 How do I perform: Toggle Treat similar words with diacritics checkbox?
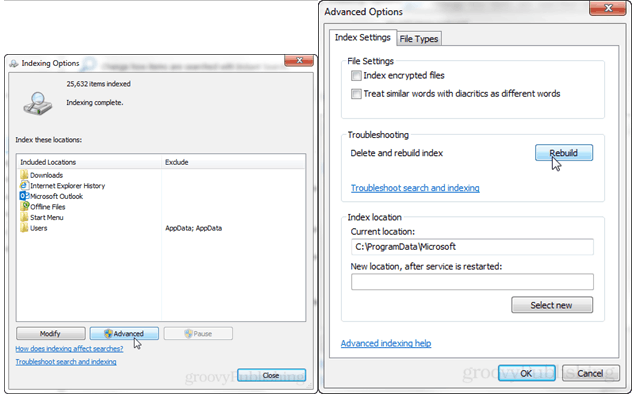coord(356,94)
